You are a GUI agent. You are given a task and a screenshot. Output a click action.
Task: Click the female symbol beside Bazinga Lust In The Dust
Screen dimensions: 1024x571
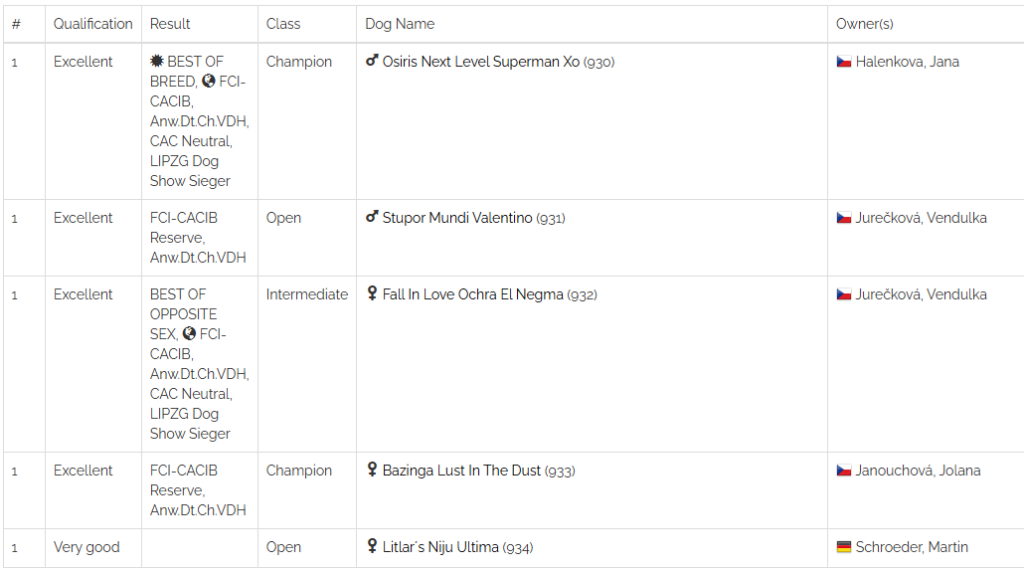(x=372, y=470)
